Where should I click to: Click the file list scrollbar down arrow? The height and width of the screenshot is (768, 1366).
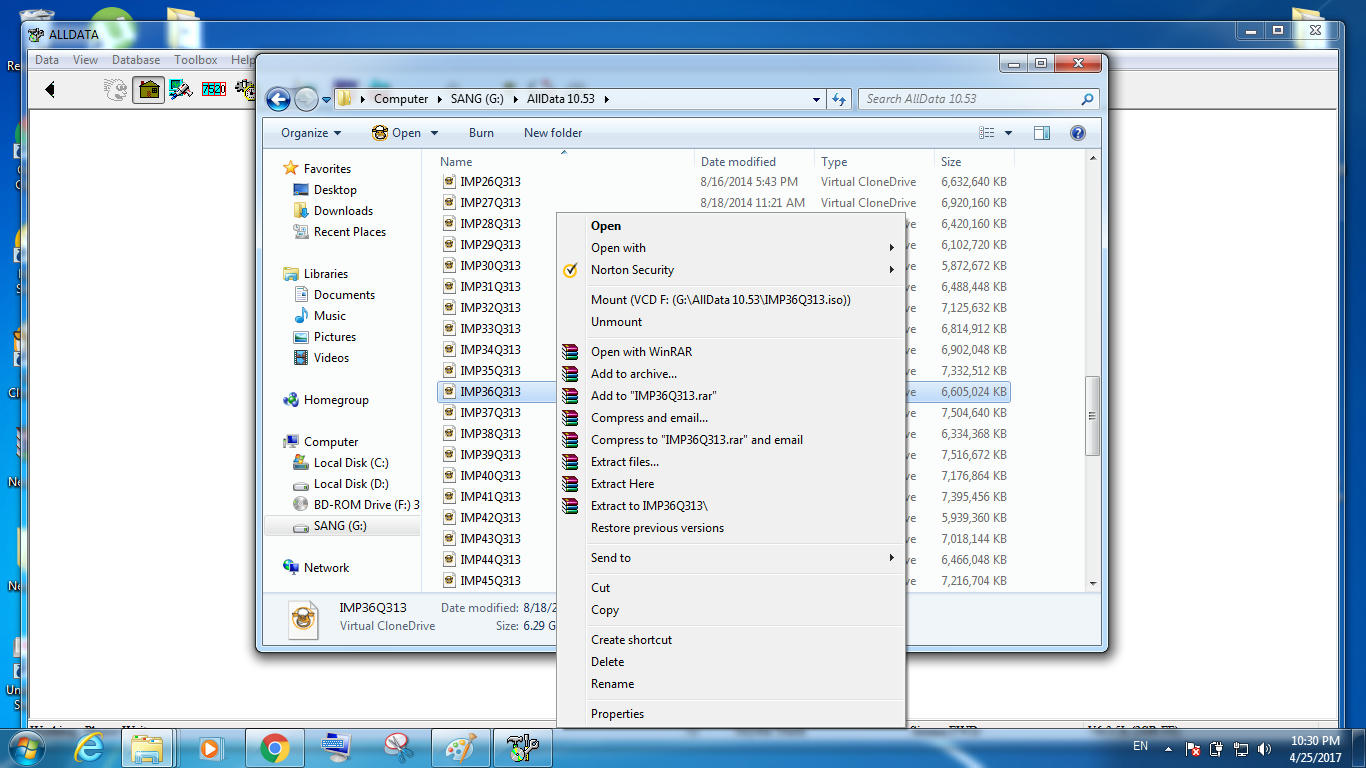point(1093,583)
